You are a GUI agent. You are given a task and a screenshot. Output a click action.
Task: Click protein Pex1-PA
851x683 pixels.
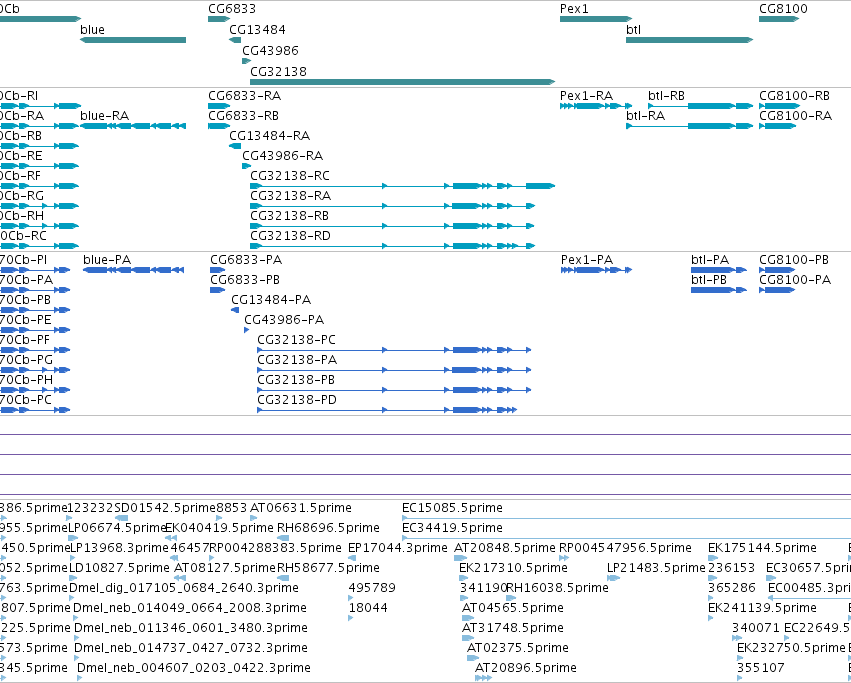pyautogui.click(x=596, y=270)
